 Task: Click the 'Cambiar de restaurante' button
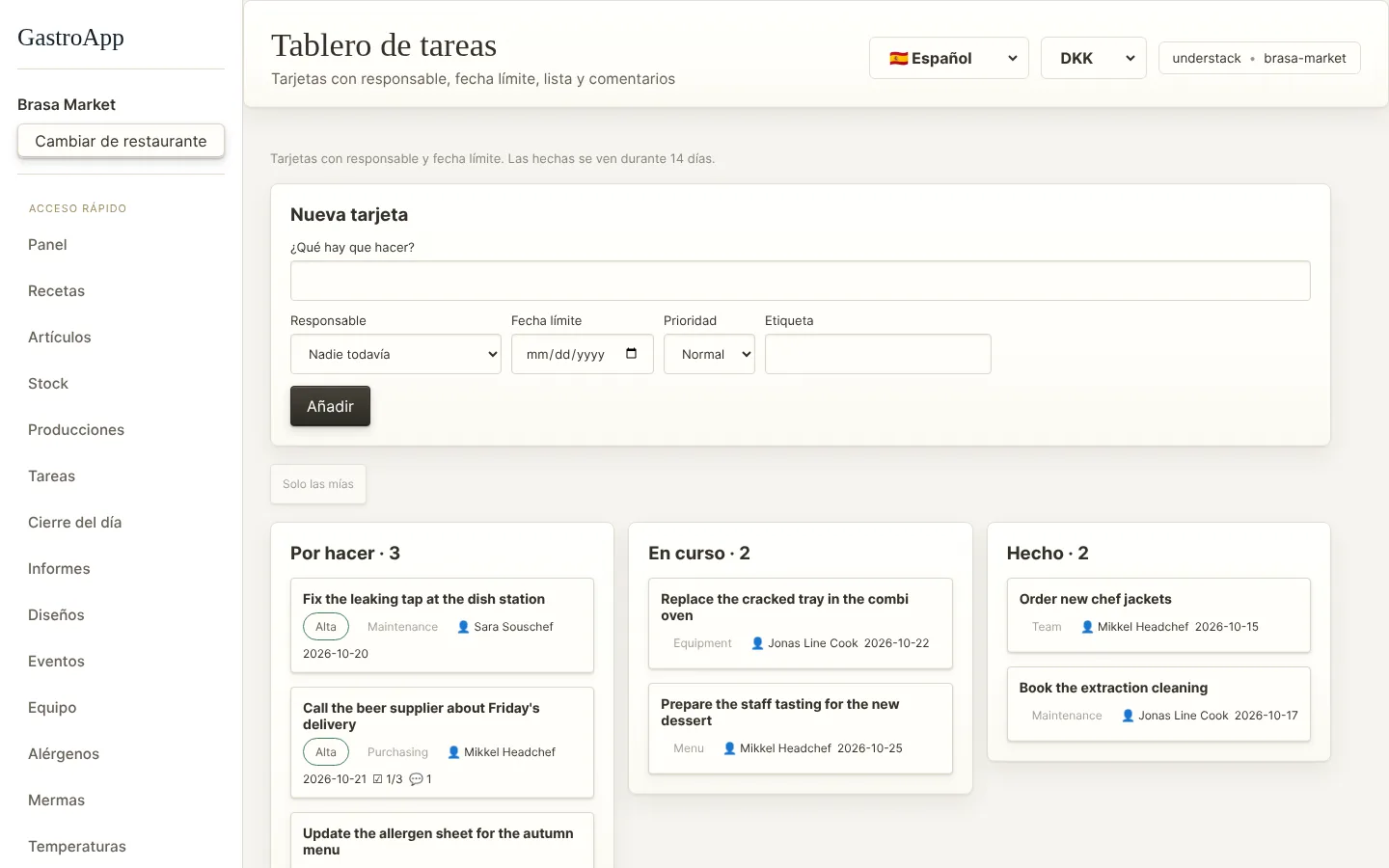point(121,141)
